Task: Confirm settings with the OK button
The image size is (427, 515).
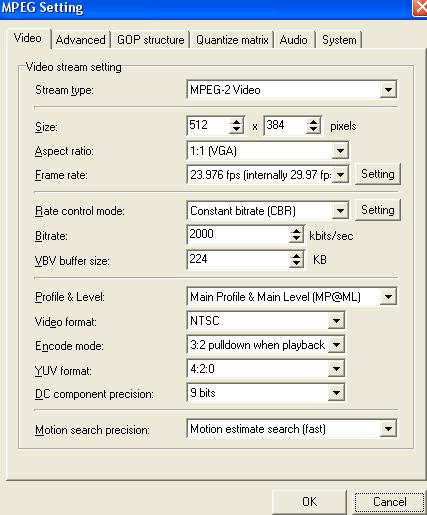Action: point(309,502)
